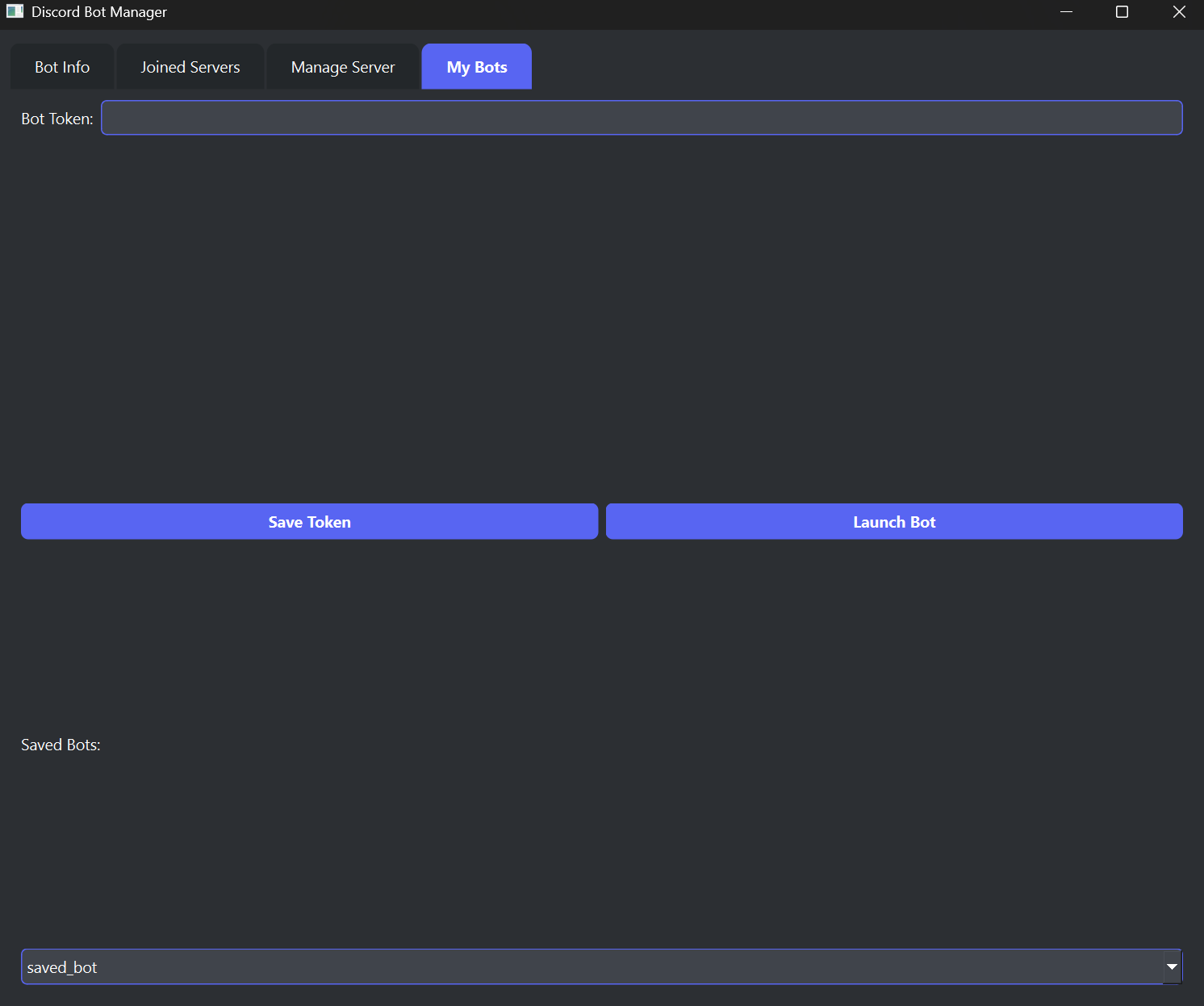Activate the My Bots tab
The image size is (1204, 1006).
click(x=476, y=66)
